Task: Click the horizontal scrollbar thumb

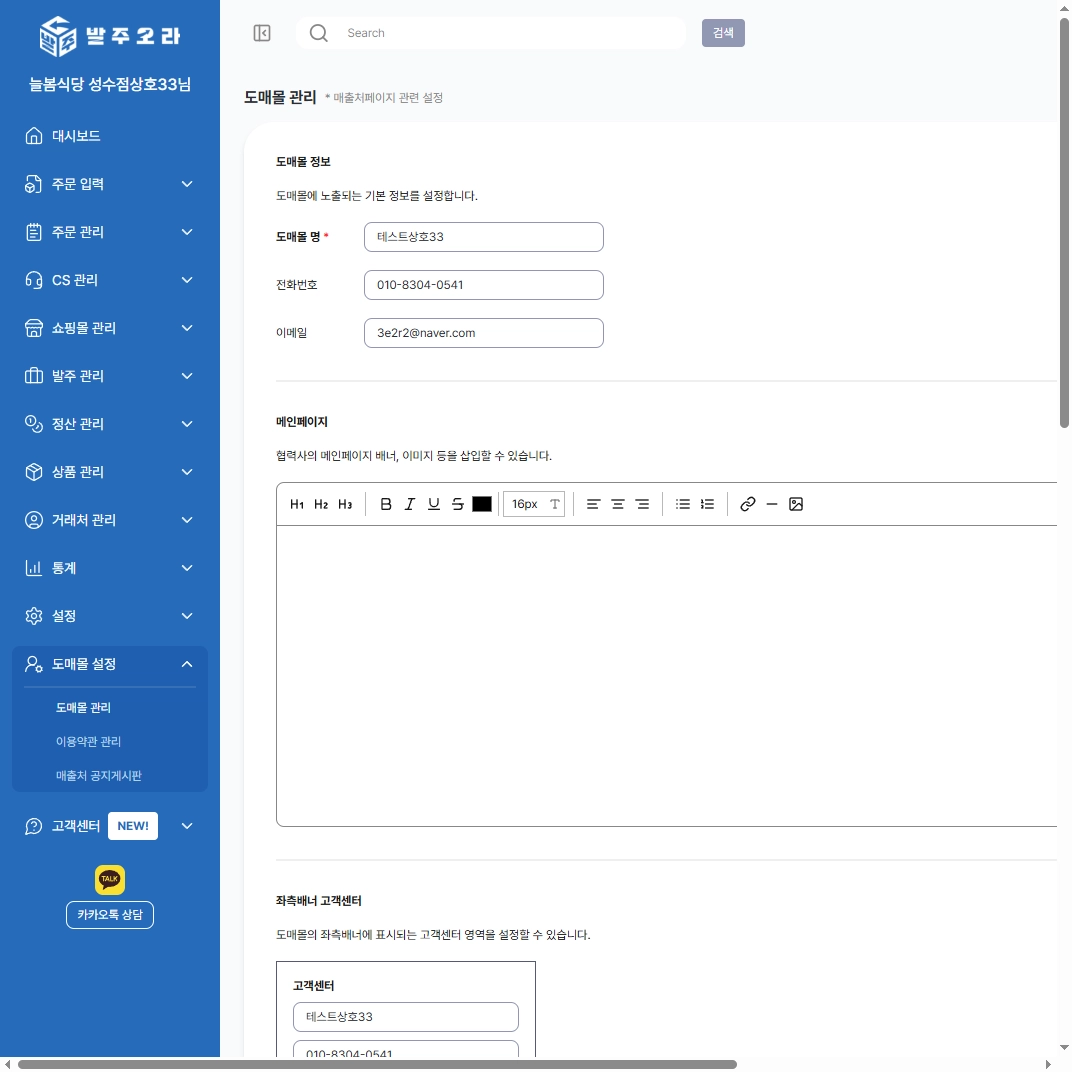Action: point(377,1064)
